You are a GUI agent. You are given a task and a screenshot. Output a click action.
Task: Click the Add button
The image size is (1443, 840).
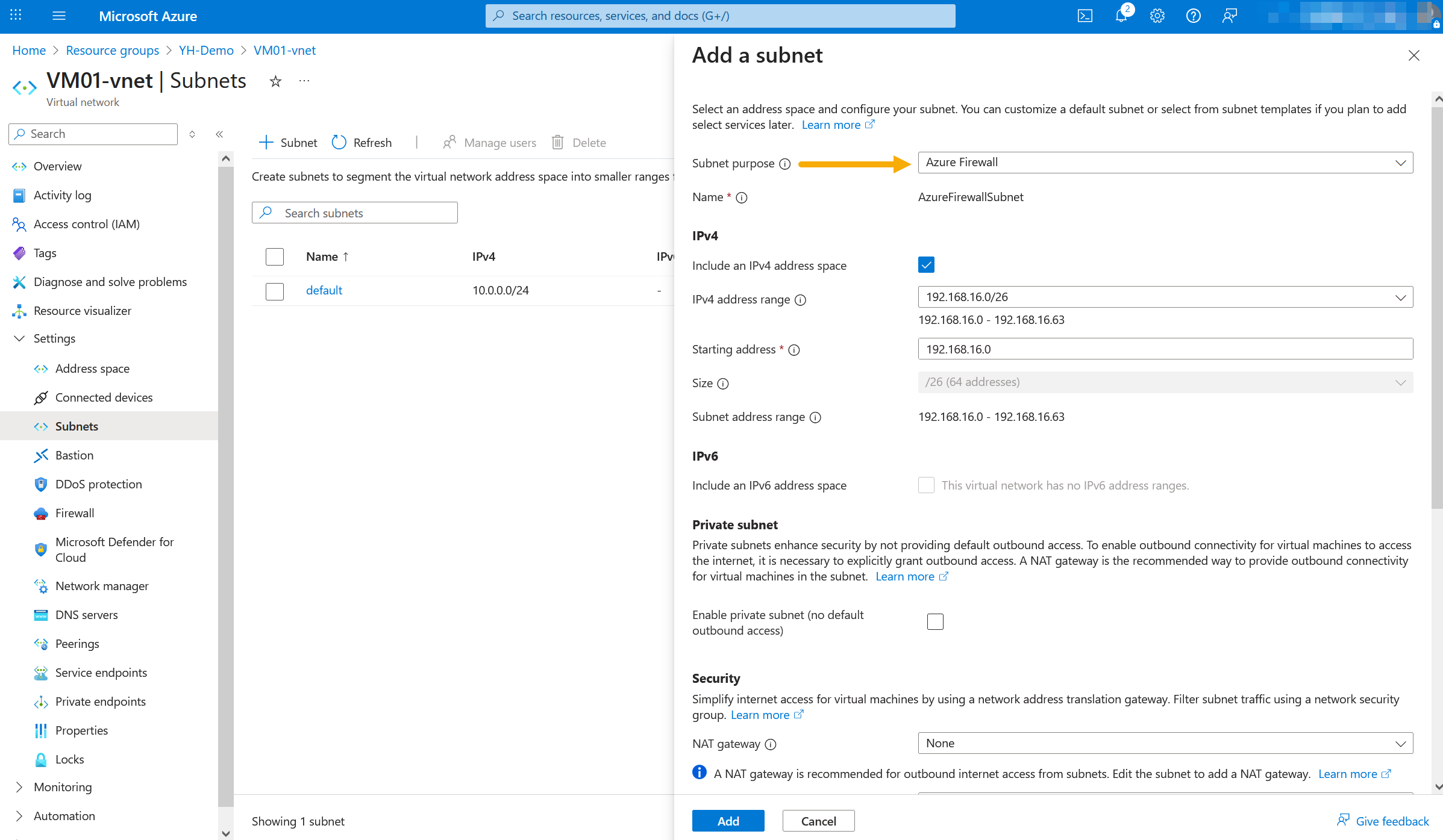(x=728, y=821)
